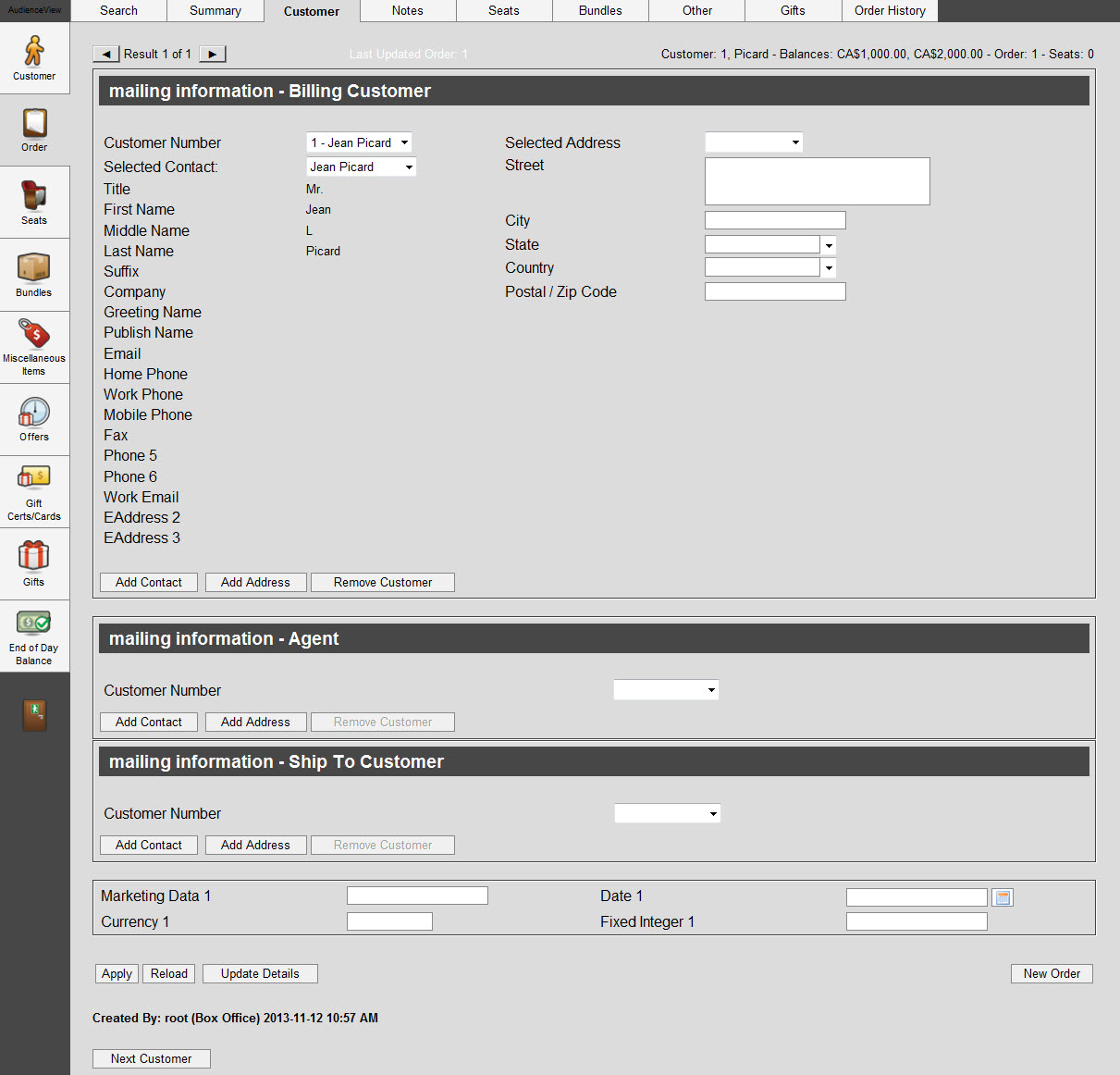Click Add Address under Billing Customer
Screen dimensions: 1120x1075
click(x=255, y=583)
